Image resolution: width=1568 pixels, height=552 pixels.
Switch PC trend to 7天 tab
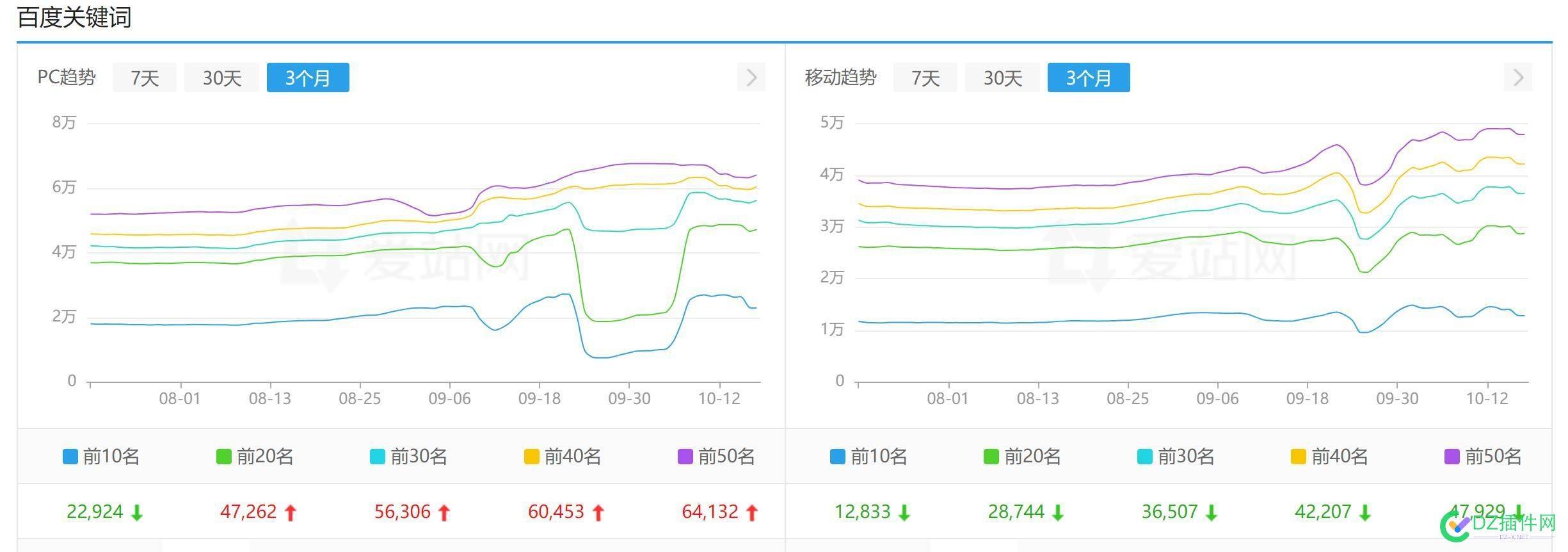pos(145,77)
